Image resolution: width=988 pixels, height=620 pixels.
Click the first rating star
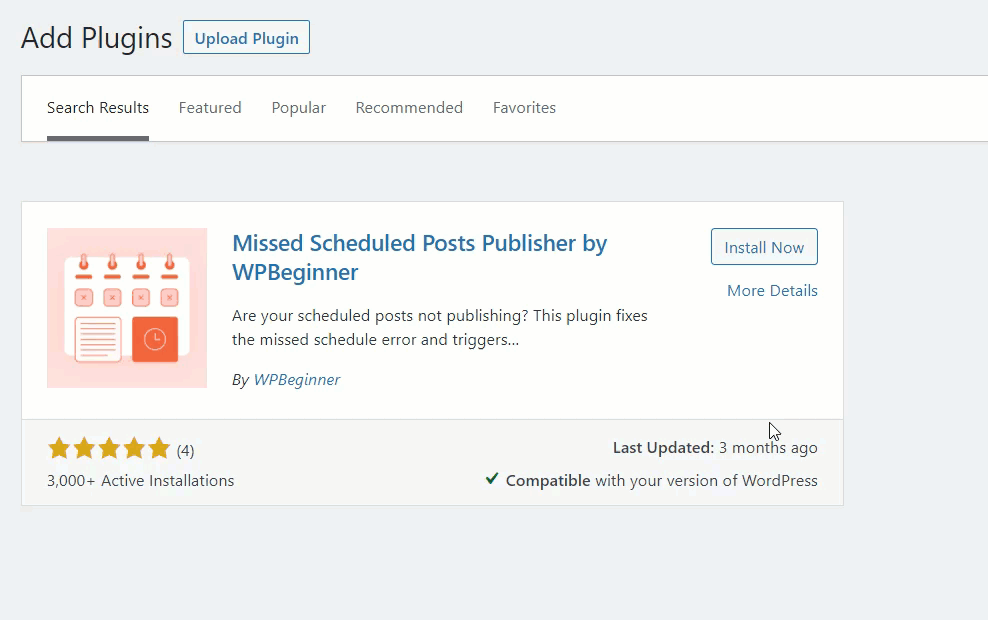pyautogui.click(x=59, y=448)
